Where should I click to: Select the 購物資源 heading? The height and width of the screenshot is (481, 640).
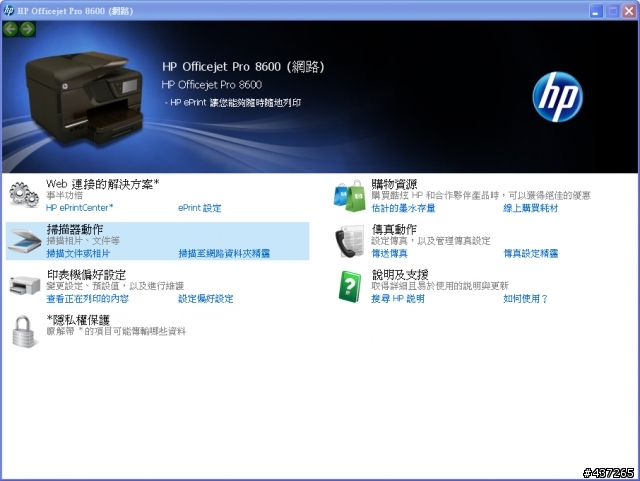click(x=394, y=184)
